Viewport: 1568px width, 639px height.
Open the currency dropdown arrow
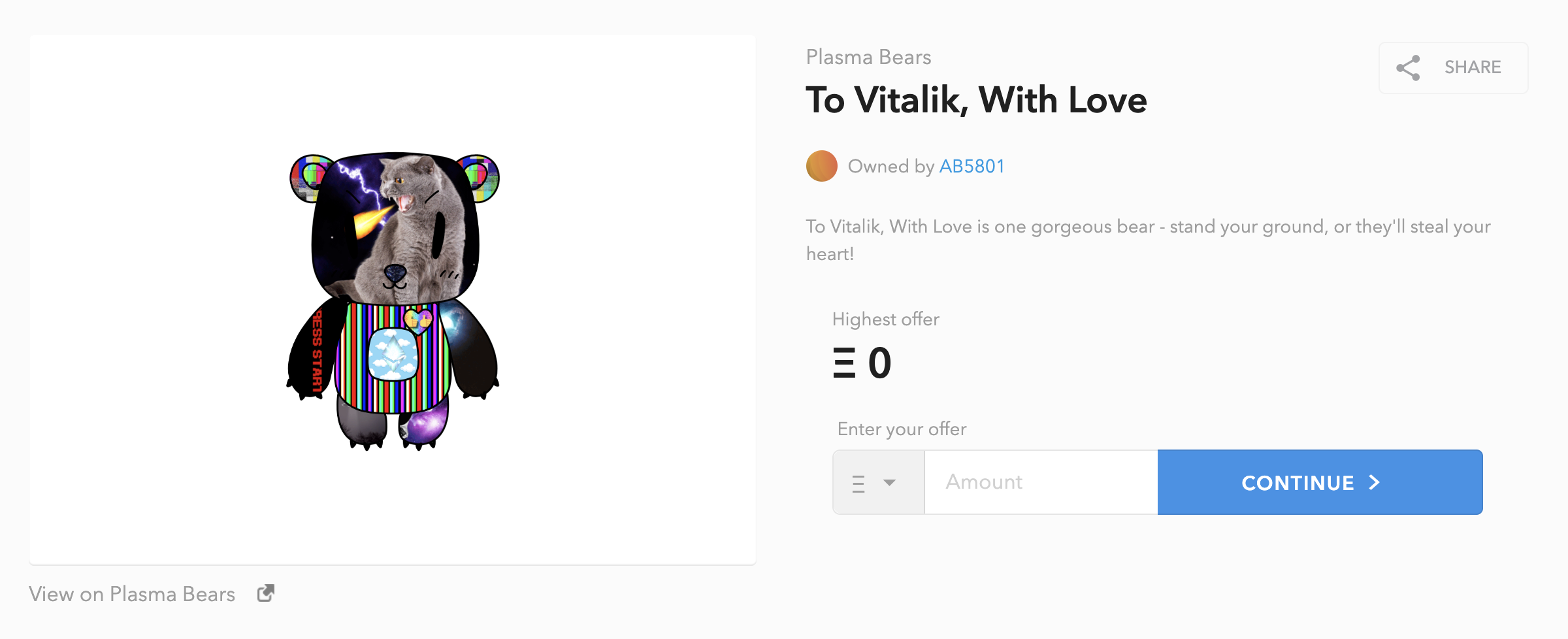point(889,483)
